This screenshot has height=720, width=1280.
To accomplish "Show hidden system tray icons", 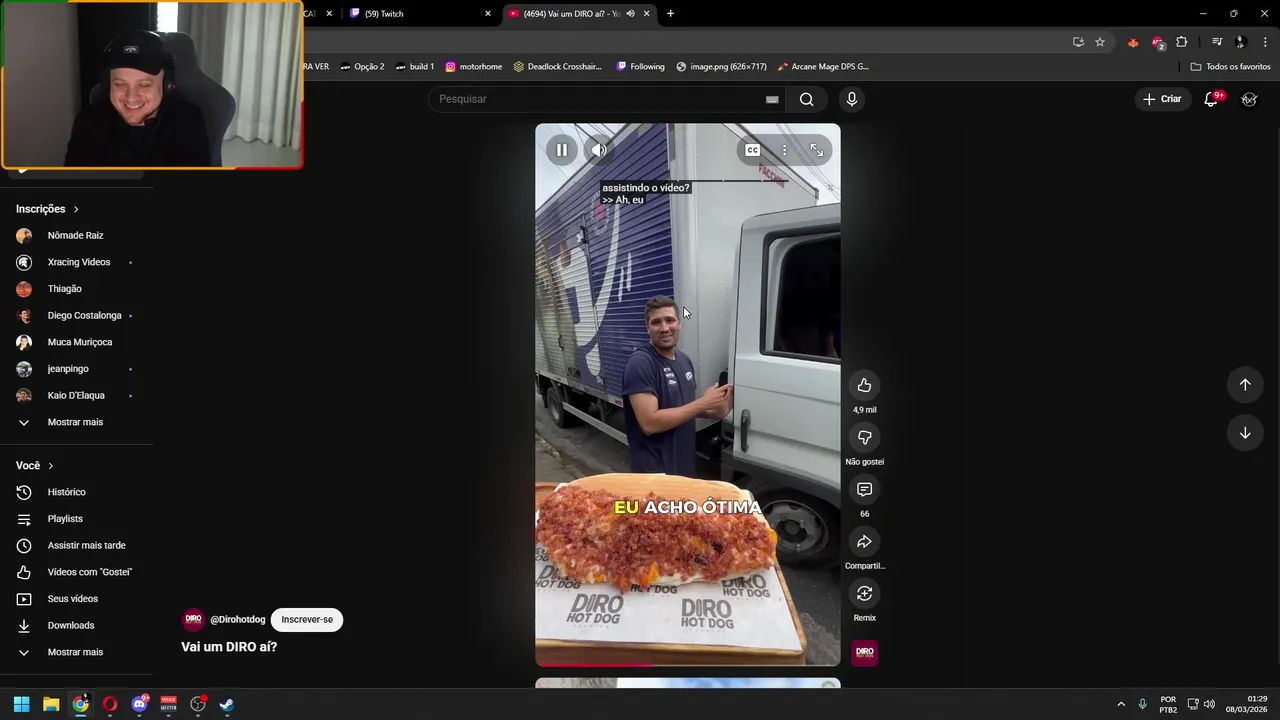I will (1120, 704).
